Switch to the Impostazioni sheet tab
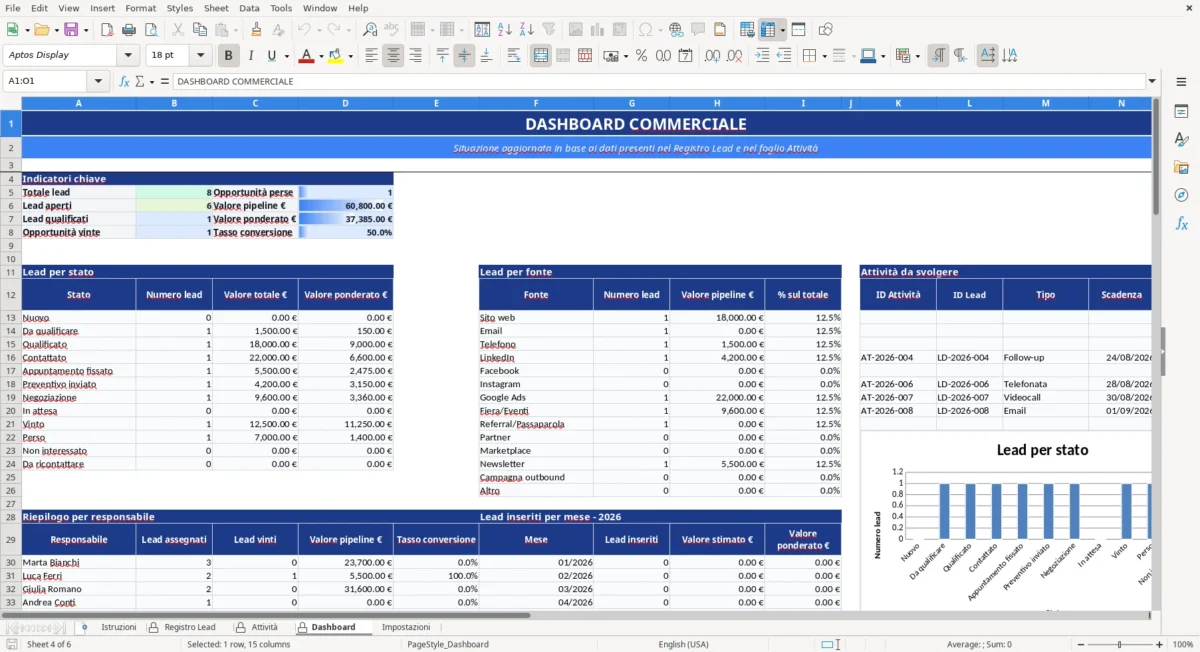This screenshot has width=1200, height=652. tap(406, 627)
